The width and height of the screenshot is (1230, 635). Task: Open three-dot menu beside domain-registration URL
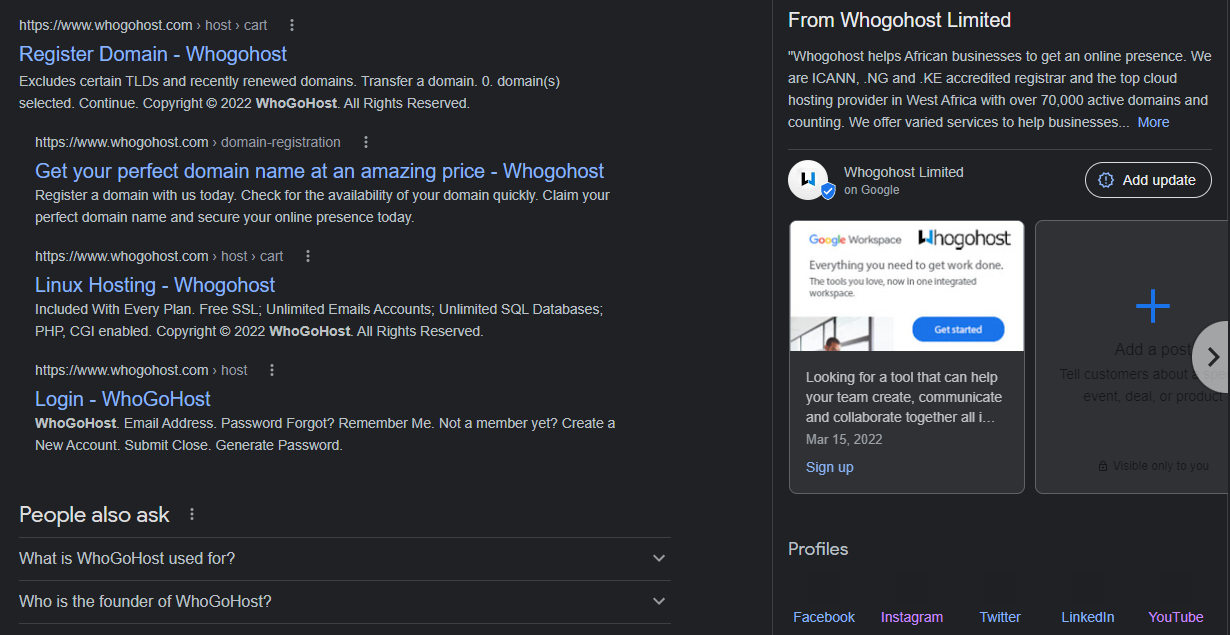pos(366,142)
